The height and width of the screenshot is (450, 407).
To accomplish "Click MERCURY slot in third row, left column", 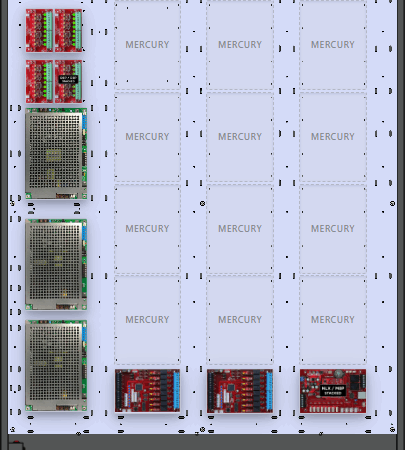I will 147,229.
